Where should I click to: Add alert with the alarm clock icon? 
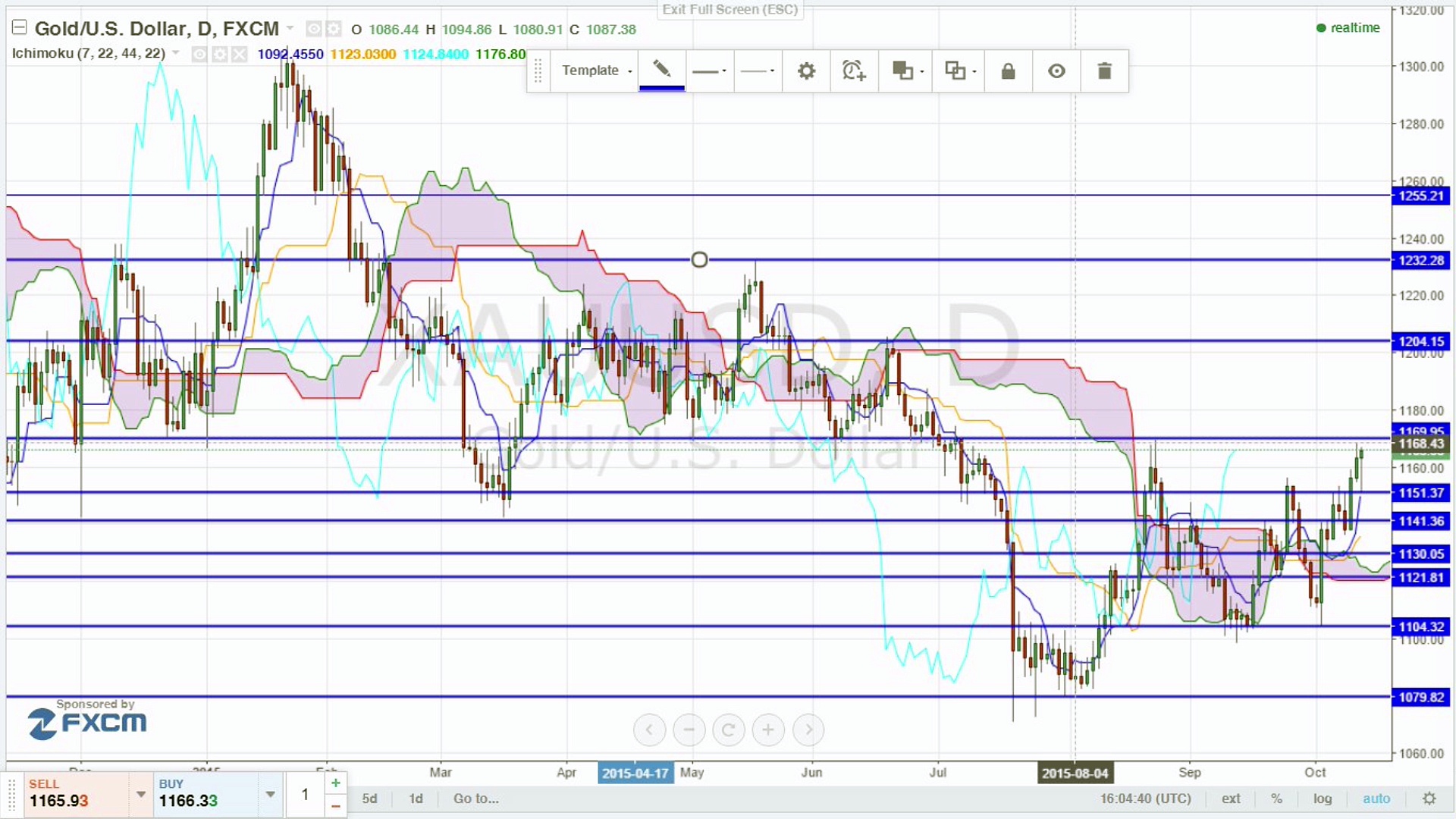pyautogui.click(x=854, y=71)
